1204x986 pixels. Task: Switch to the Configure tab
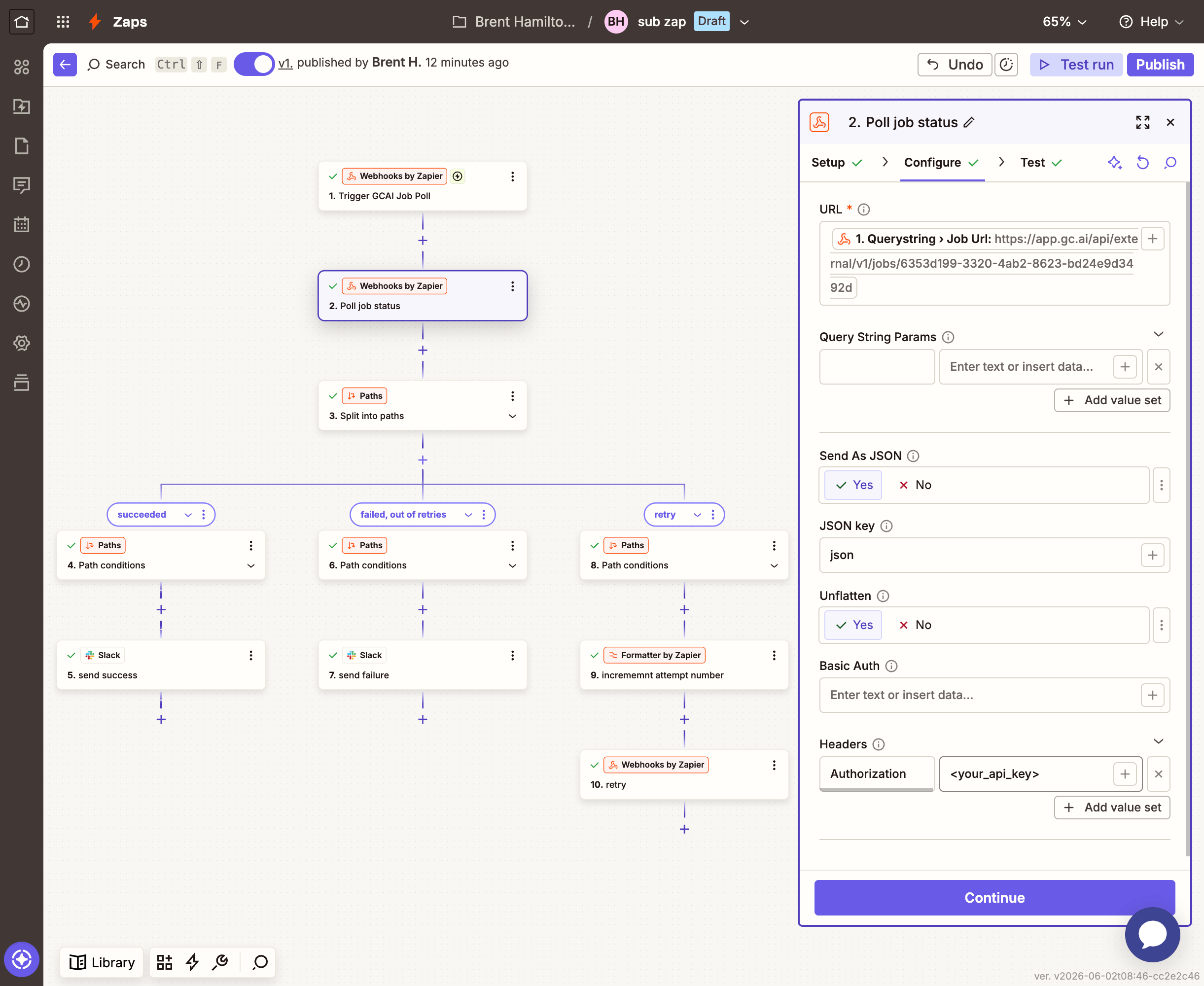(941, 162)
